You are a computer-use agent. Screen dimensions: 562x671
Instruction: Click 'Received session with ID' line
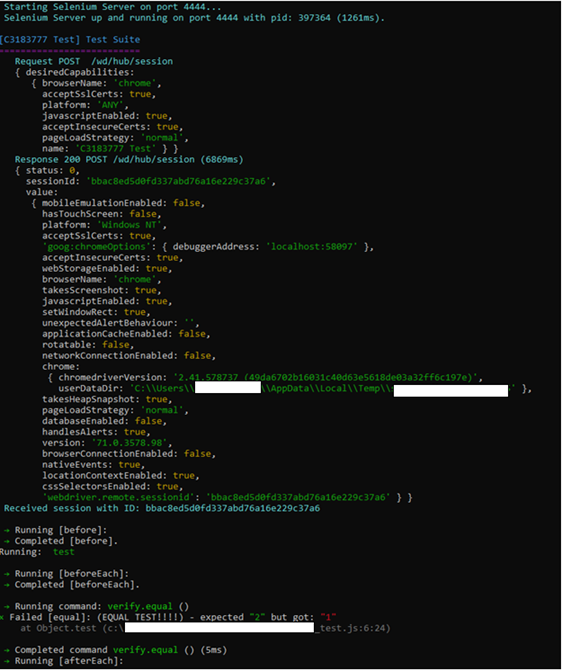click(162, 508)
